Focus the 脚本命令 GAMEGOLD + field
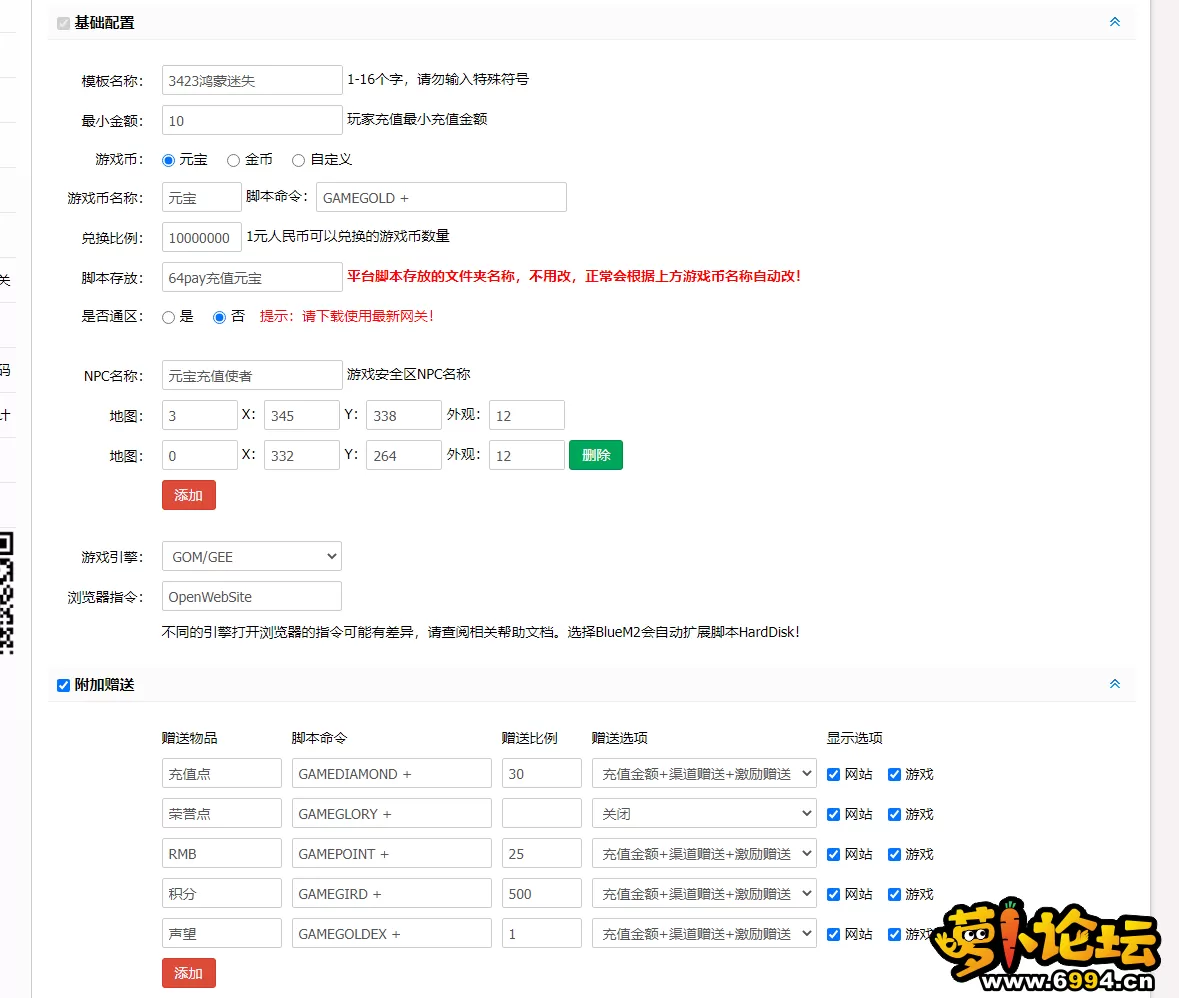Image resolution: width=1179 pixels, height=998 pixels. pos(441,197)
